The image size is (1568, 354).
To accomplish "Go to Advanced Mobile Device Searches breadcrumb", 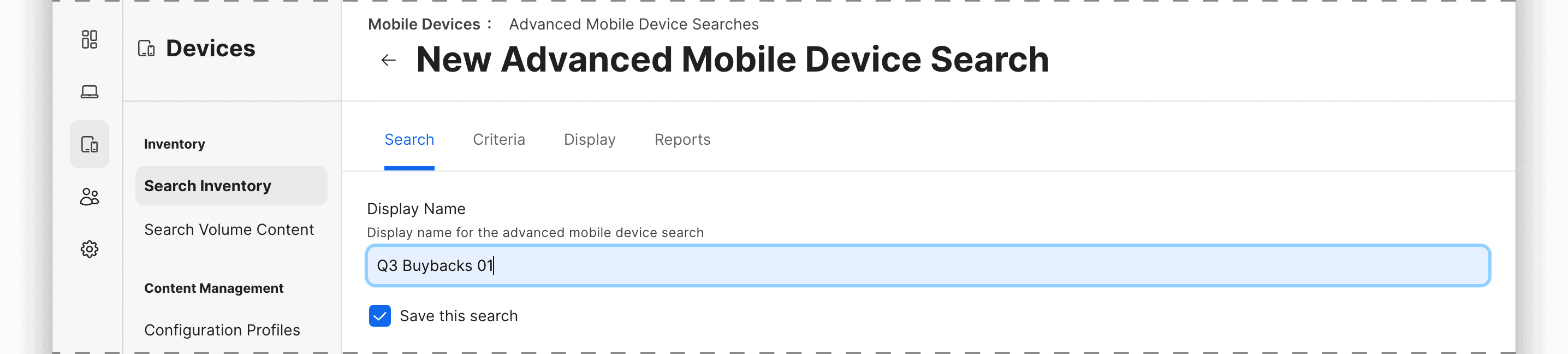I will pos(634,25).
